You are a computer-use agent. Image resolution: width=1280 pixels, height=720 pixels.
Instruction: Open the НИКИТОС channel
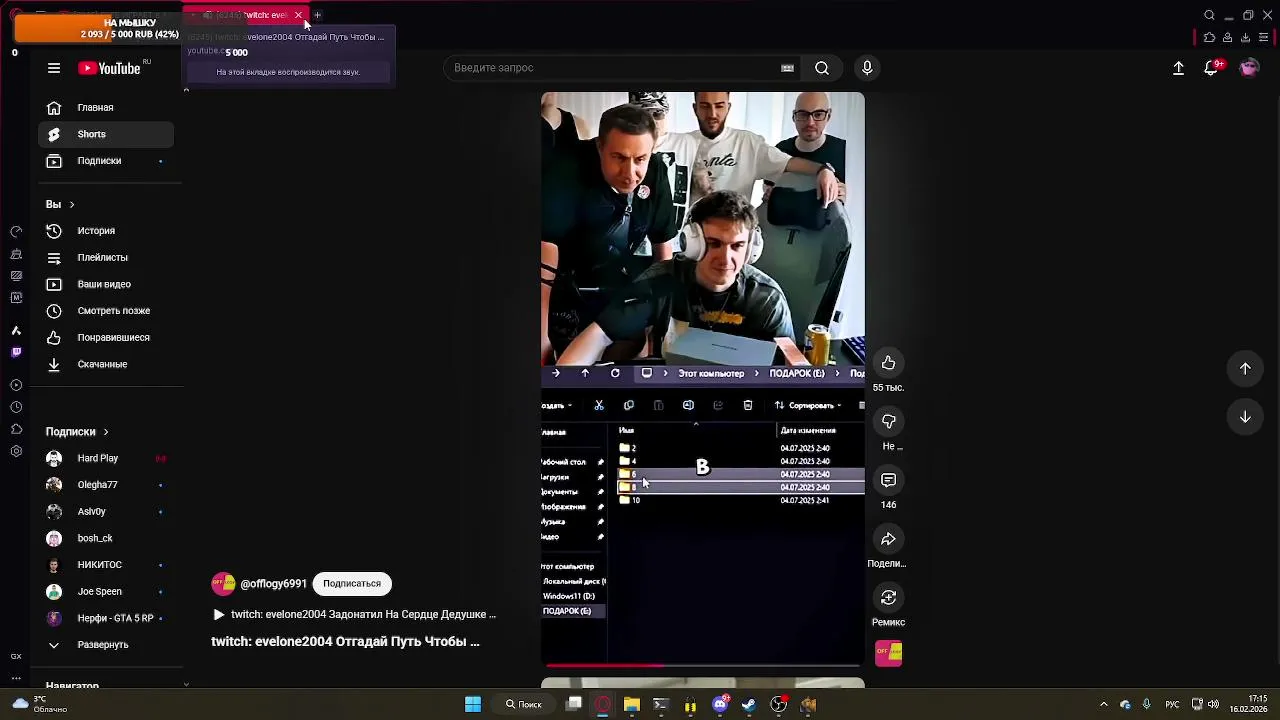pos(106,565)
